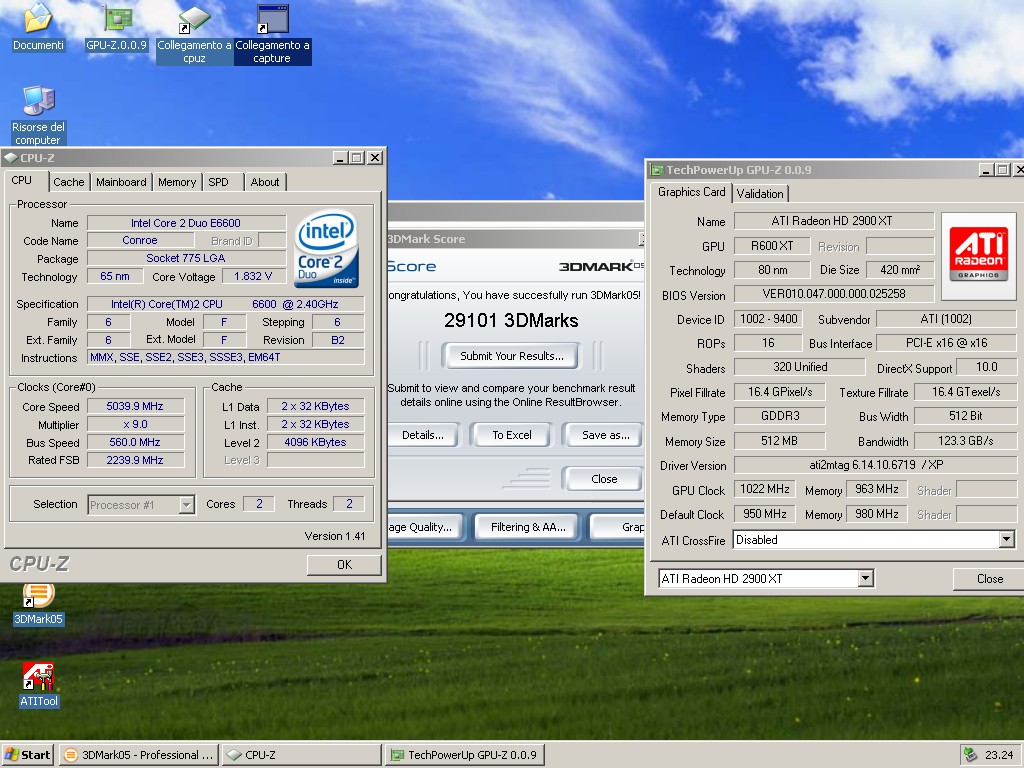Open the About tab in CPU-Z

(265, 182)
